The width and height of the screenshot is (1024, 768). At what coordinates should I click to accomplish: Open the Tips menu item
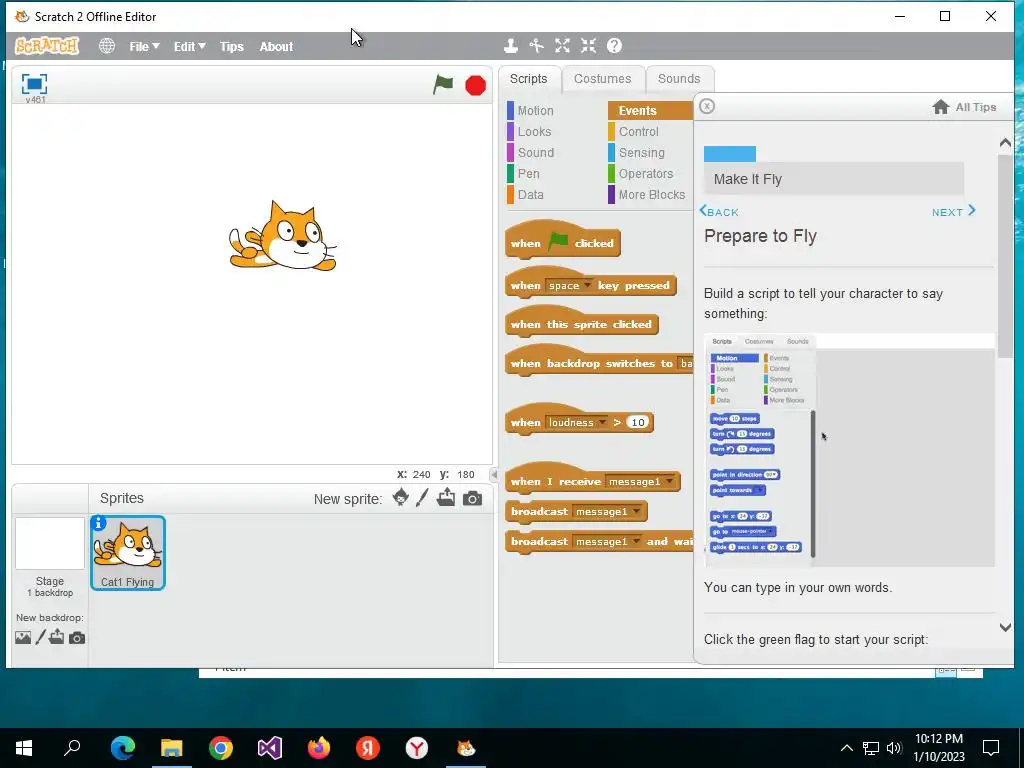231,46
